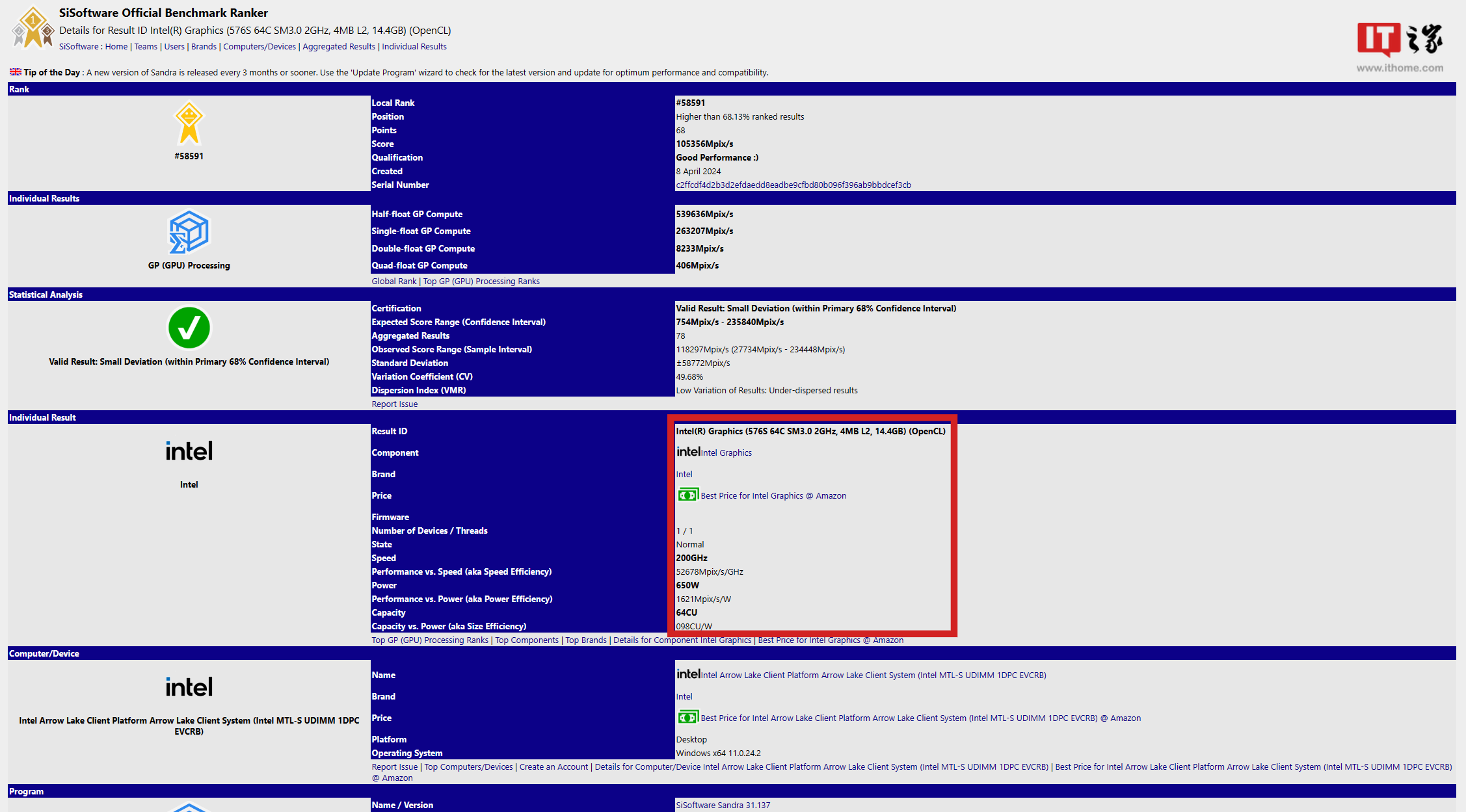
Task: Click the green money icon beside Intel Graphics price
Action: click(687, 495)
